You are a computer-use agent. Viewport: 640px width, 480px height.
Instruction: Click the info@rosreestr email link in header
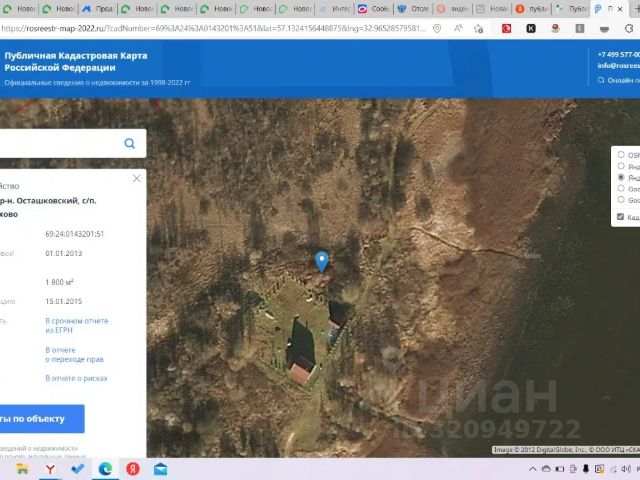coord(618,65)
